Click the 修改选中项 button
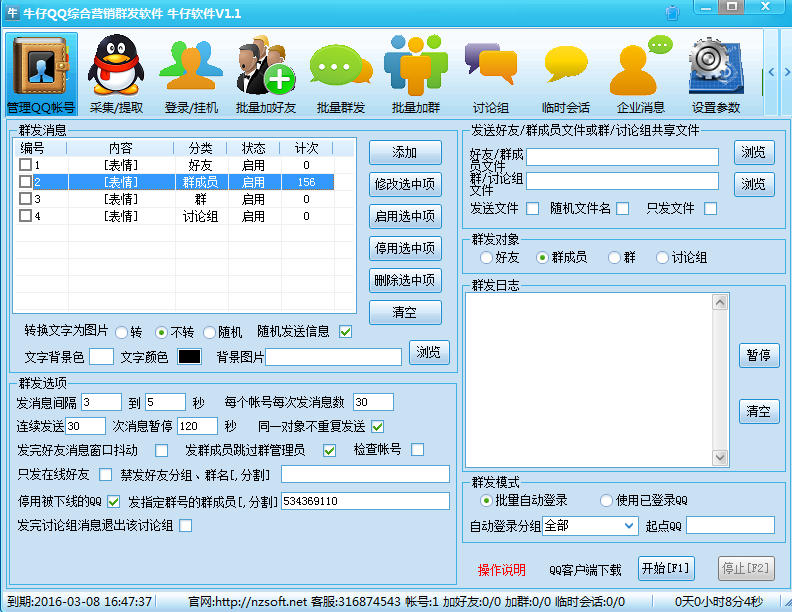Screen dimensions: 792x612 pos(405,184)
